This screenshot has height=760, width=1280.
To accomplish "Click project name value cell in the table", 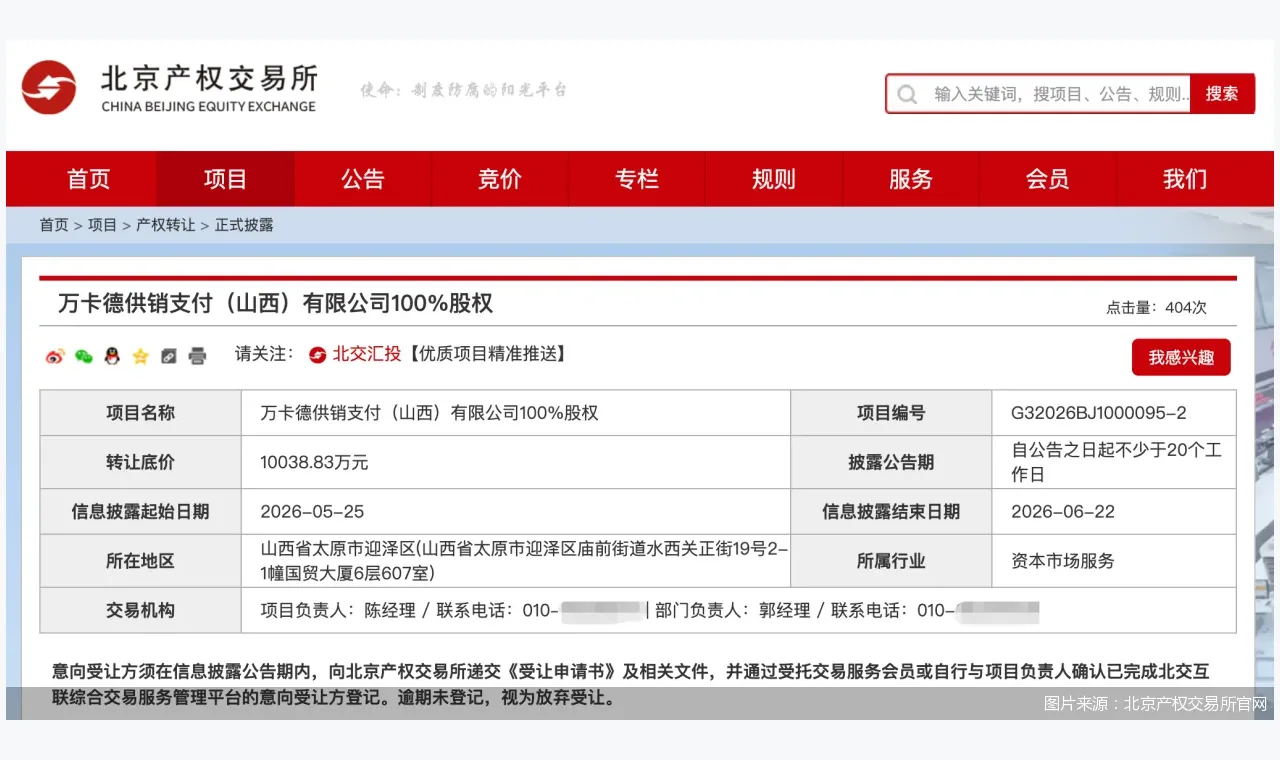I will coord(516,413).
